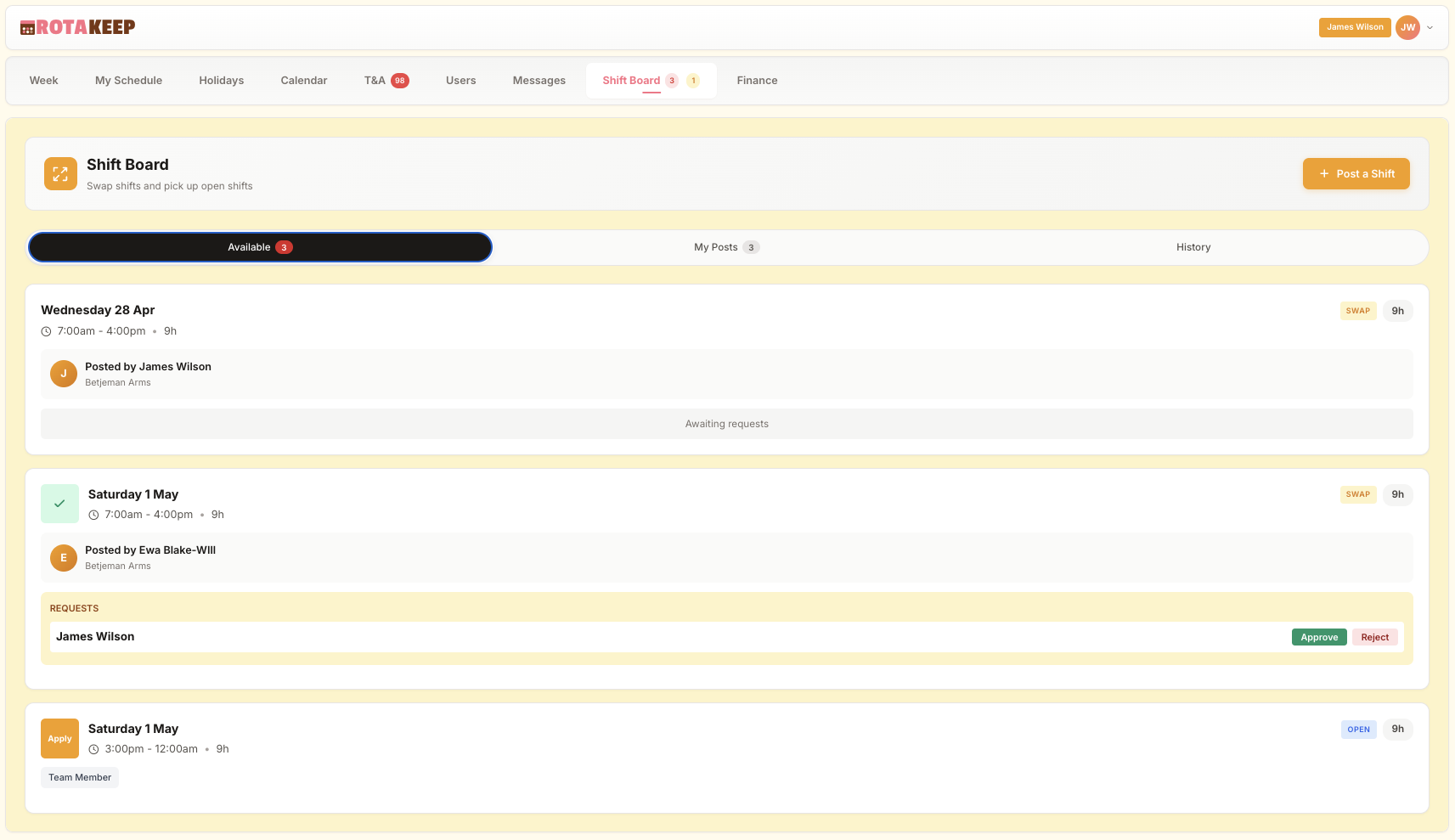1455x840 pixels.
Task: Click the clock icon beside 3:00pm - 12:00am
Action: tap(93, 749)
